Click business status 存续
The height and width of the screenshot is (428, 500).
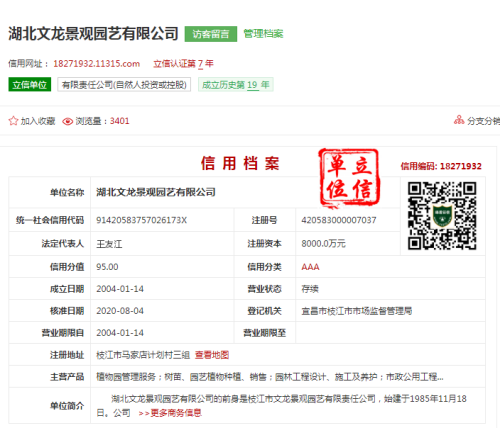click(310, 289)
